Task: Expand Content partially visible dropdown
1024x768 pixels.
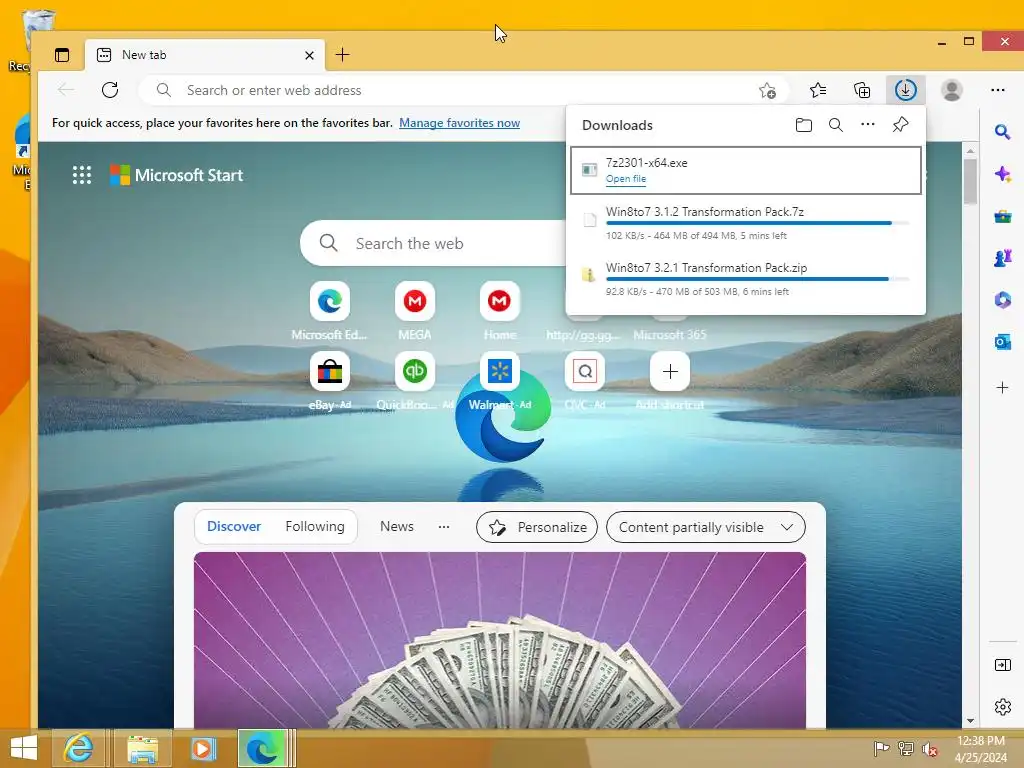Action: (x=705, y=527)
